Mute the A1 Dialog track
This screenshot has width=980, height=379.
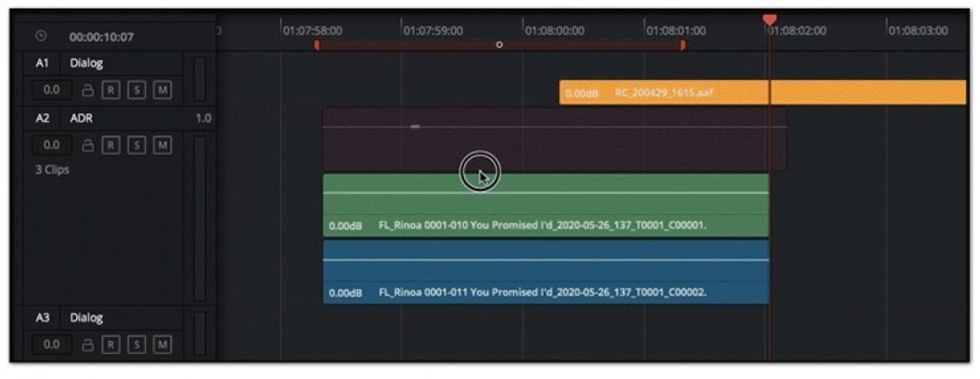pos(162,90)
